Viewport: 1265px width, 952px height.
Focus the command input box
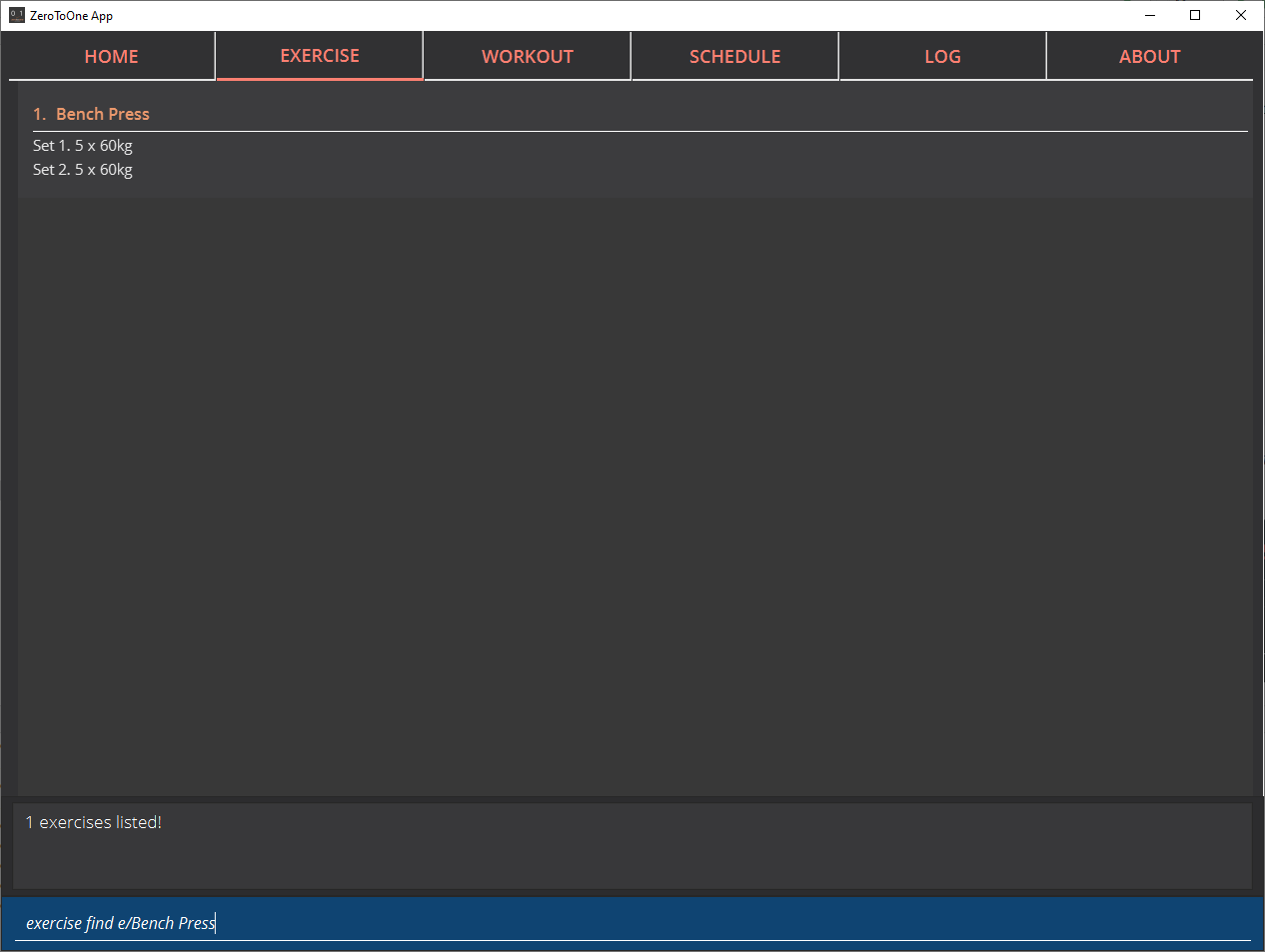click(x=632, y=922)
